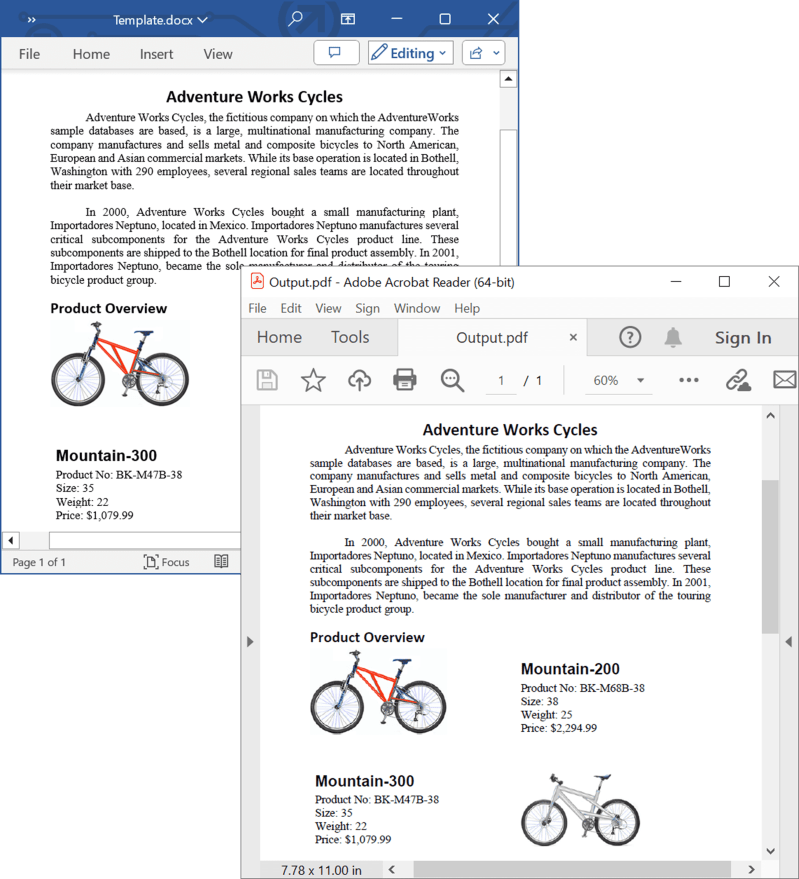Click the page number field in Acrobat

(x=501, y=381)
